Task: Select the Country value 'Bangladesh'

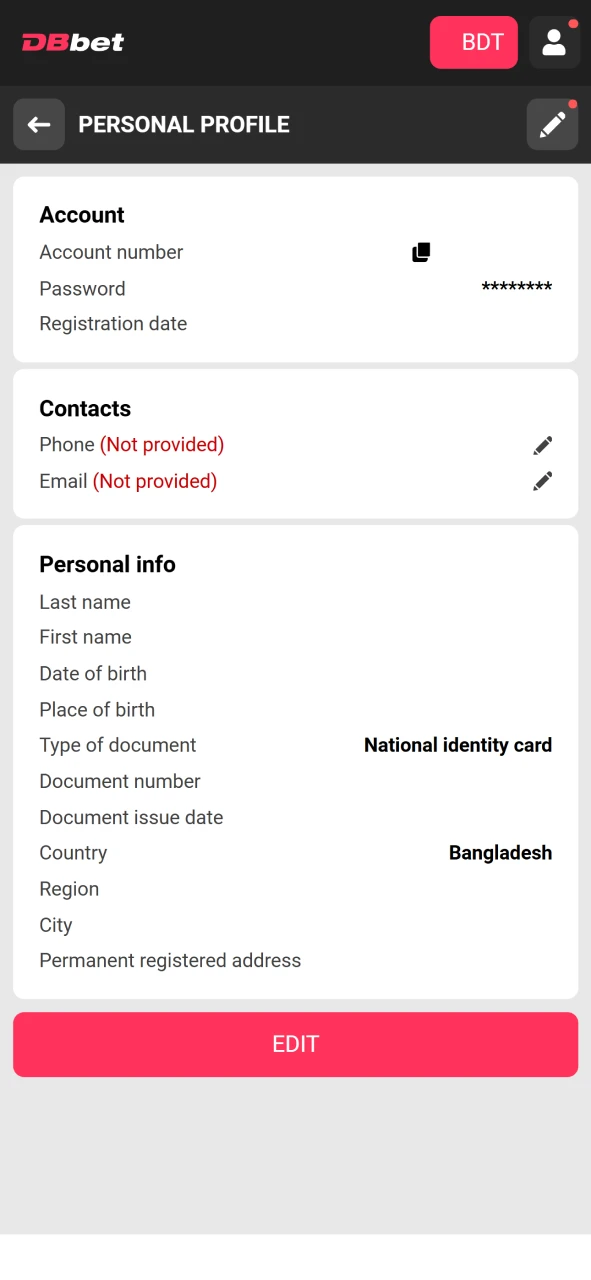Action: point(500,852)
